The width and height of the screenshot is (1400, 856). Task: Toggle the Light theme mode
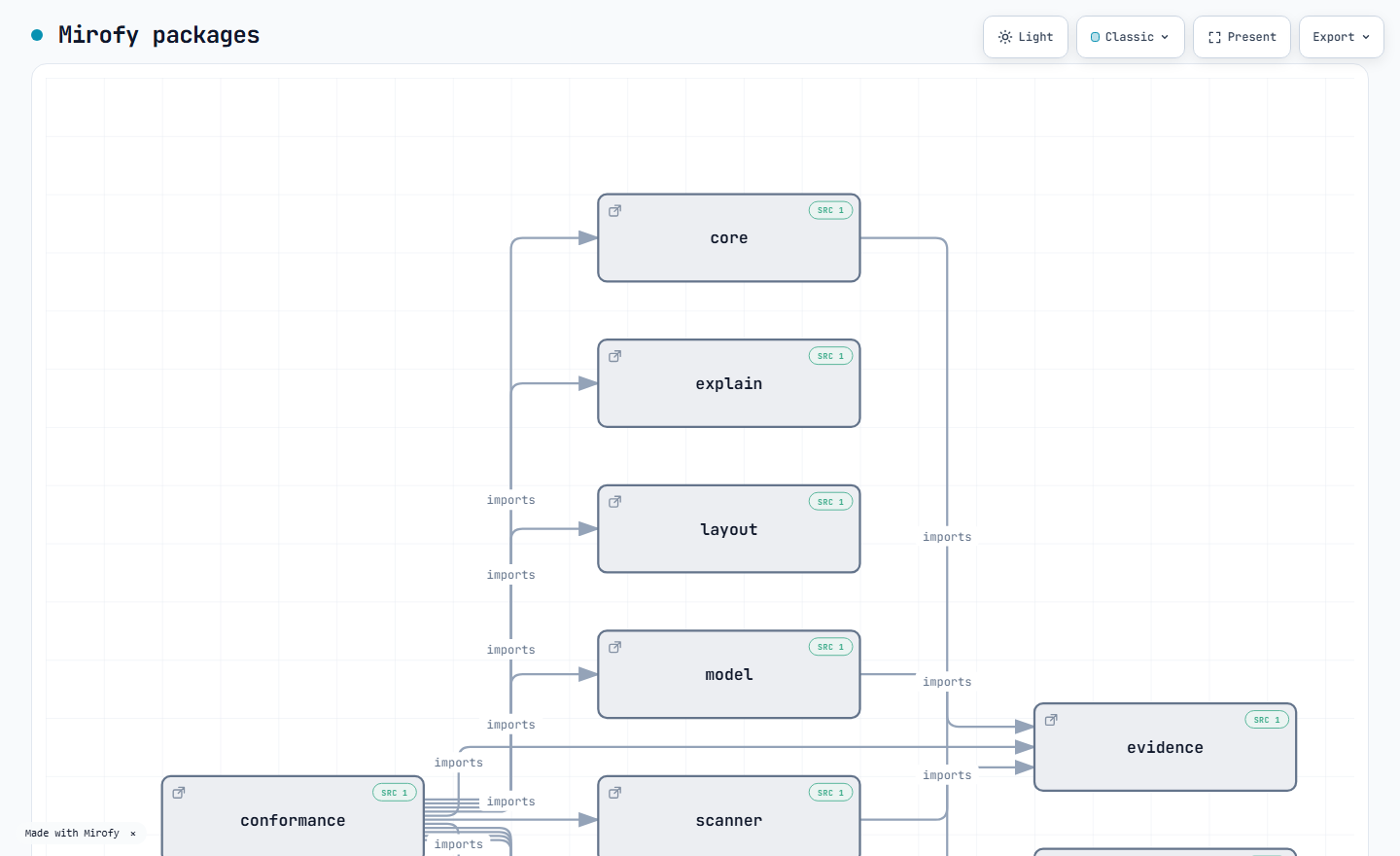[1026, 37]
